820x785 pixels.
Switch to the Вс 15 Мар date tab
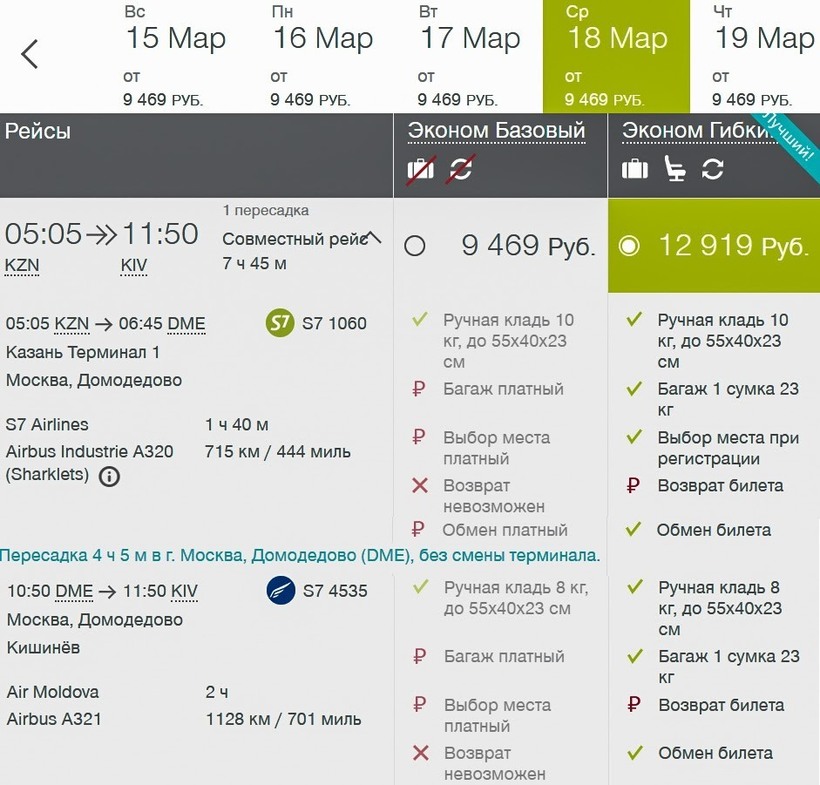(175, 56)
